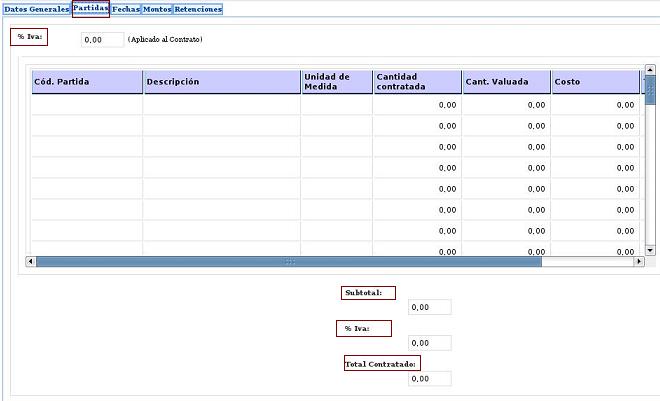Open the Retenciones tab
Viewport: 660px width, 401px height.
[x=198, y=9]
